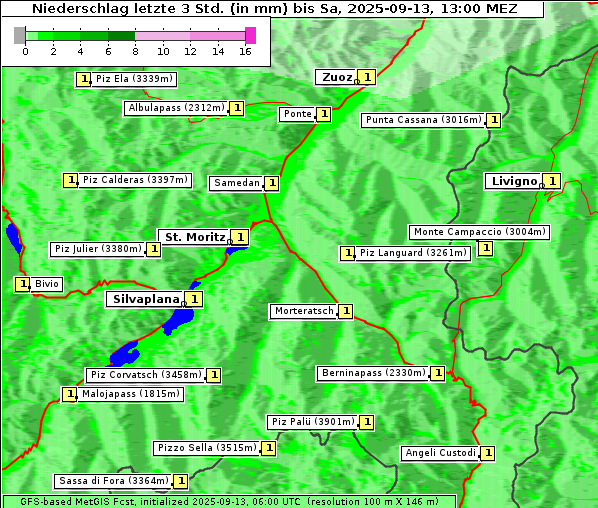Click the GFS-based MetGIS forecast footer text

click(x=229, y=502)
